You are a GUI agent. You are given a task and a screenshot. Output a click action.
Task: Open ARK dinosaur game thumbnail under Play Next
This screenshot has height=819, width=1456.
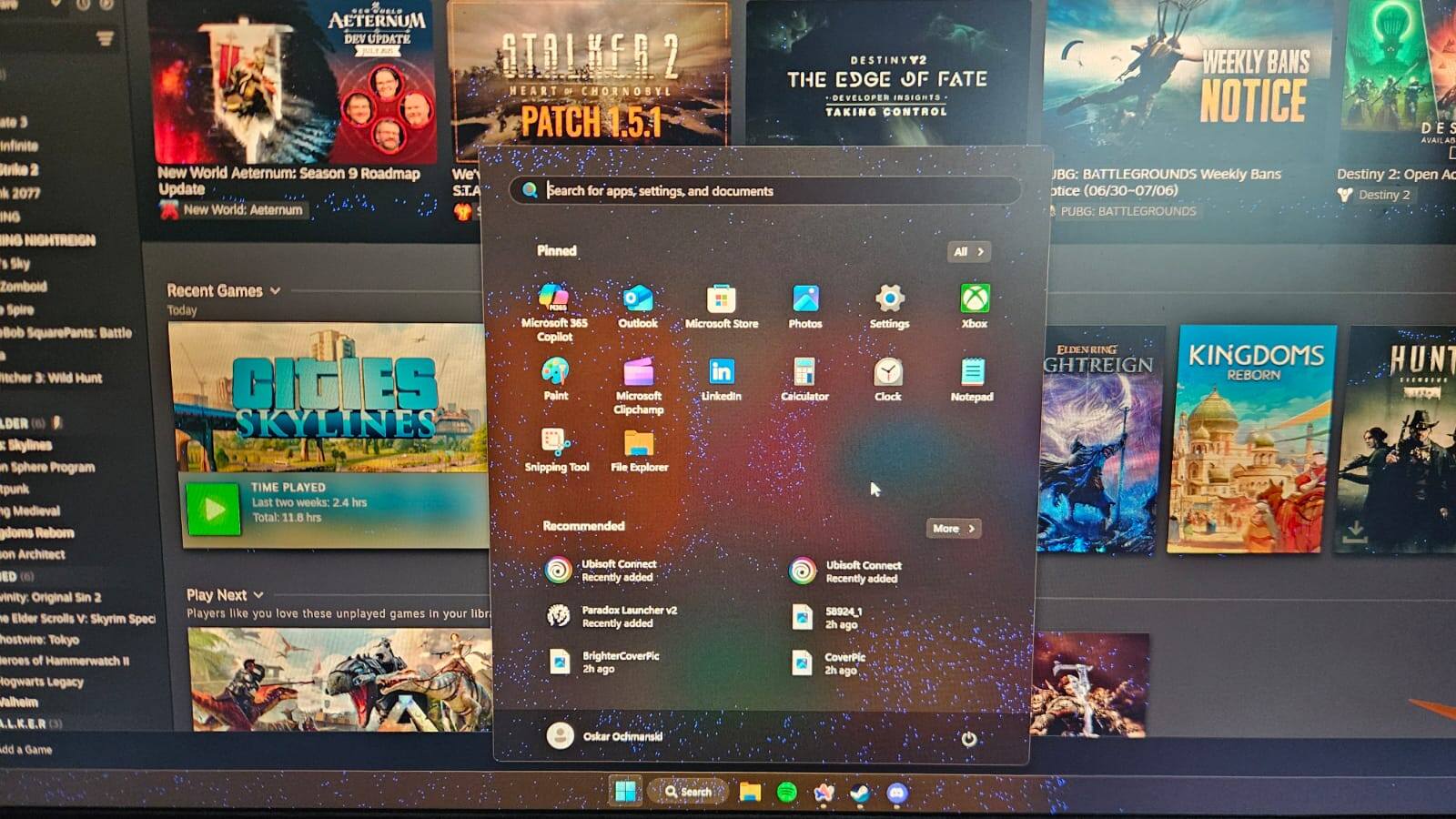point(339,679)
